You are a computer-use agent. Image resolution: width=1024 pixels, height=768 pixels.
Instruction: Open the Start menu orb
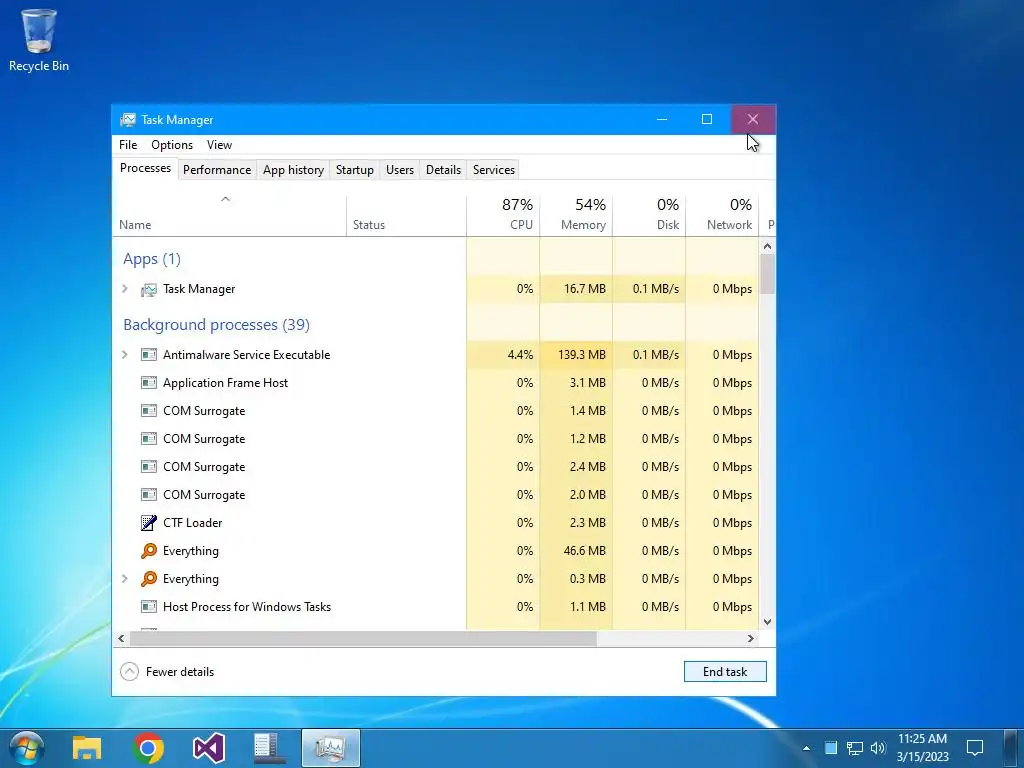(x=27, y=748)
